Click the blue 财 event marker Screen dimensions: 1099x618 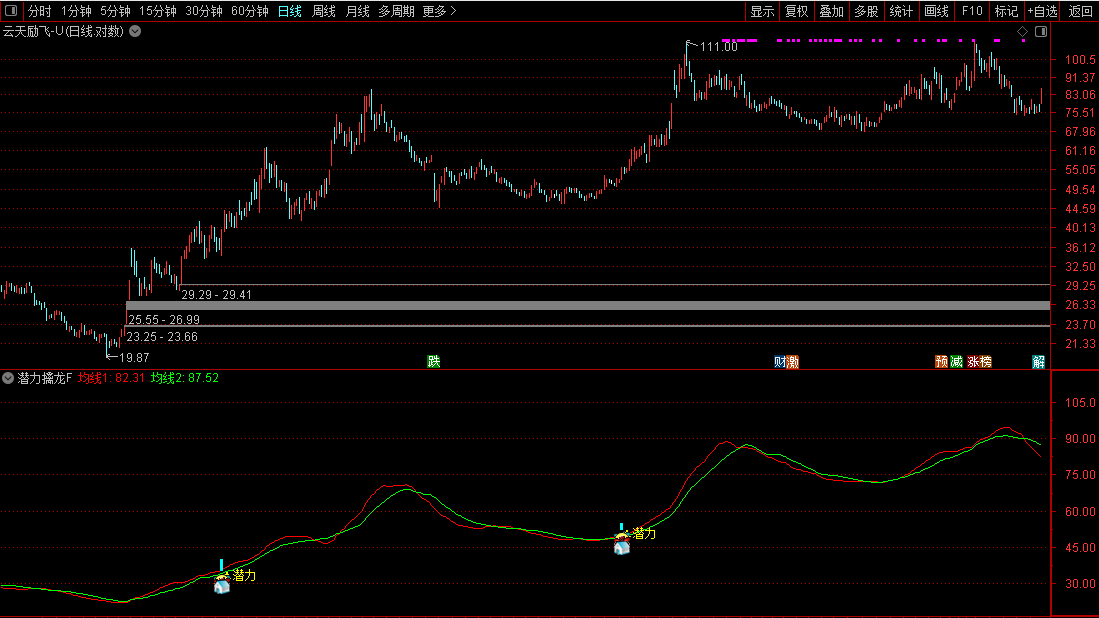pos(780,362)
